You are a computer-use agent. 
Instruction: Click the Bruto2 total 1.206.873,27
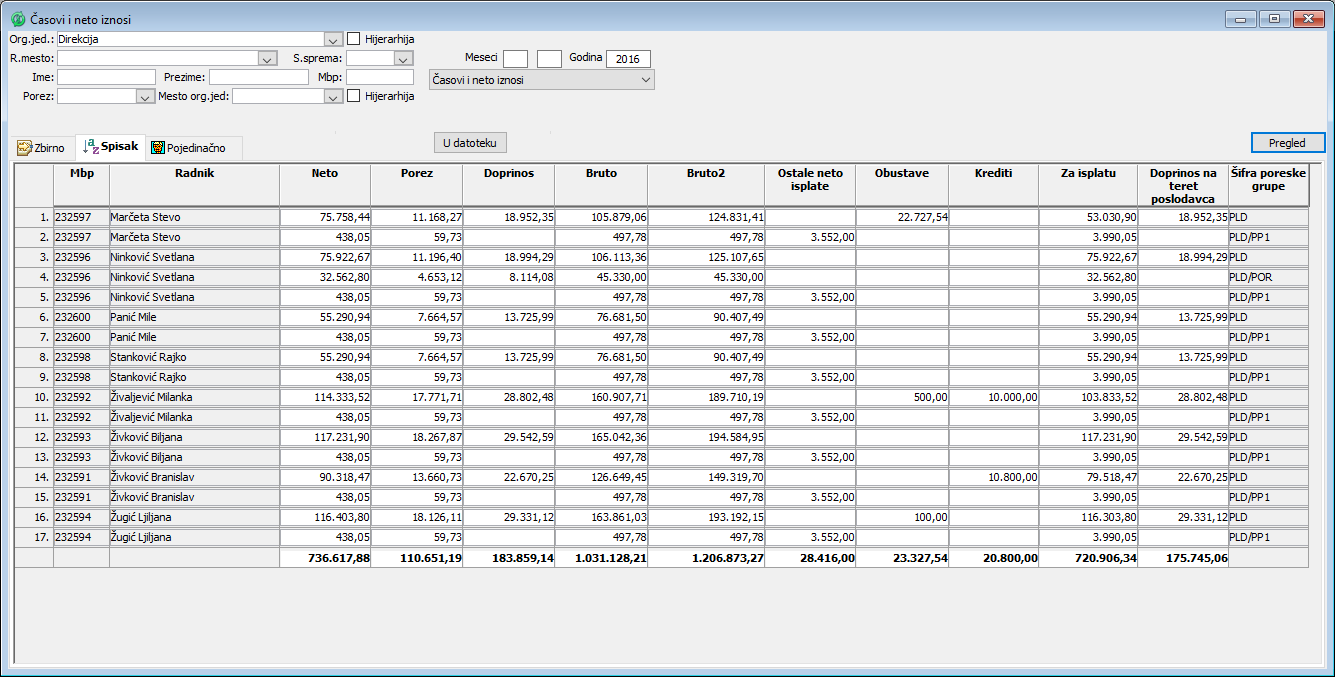tap(706, 558)
